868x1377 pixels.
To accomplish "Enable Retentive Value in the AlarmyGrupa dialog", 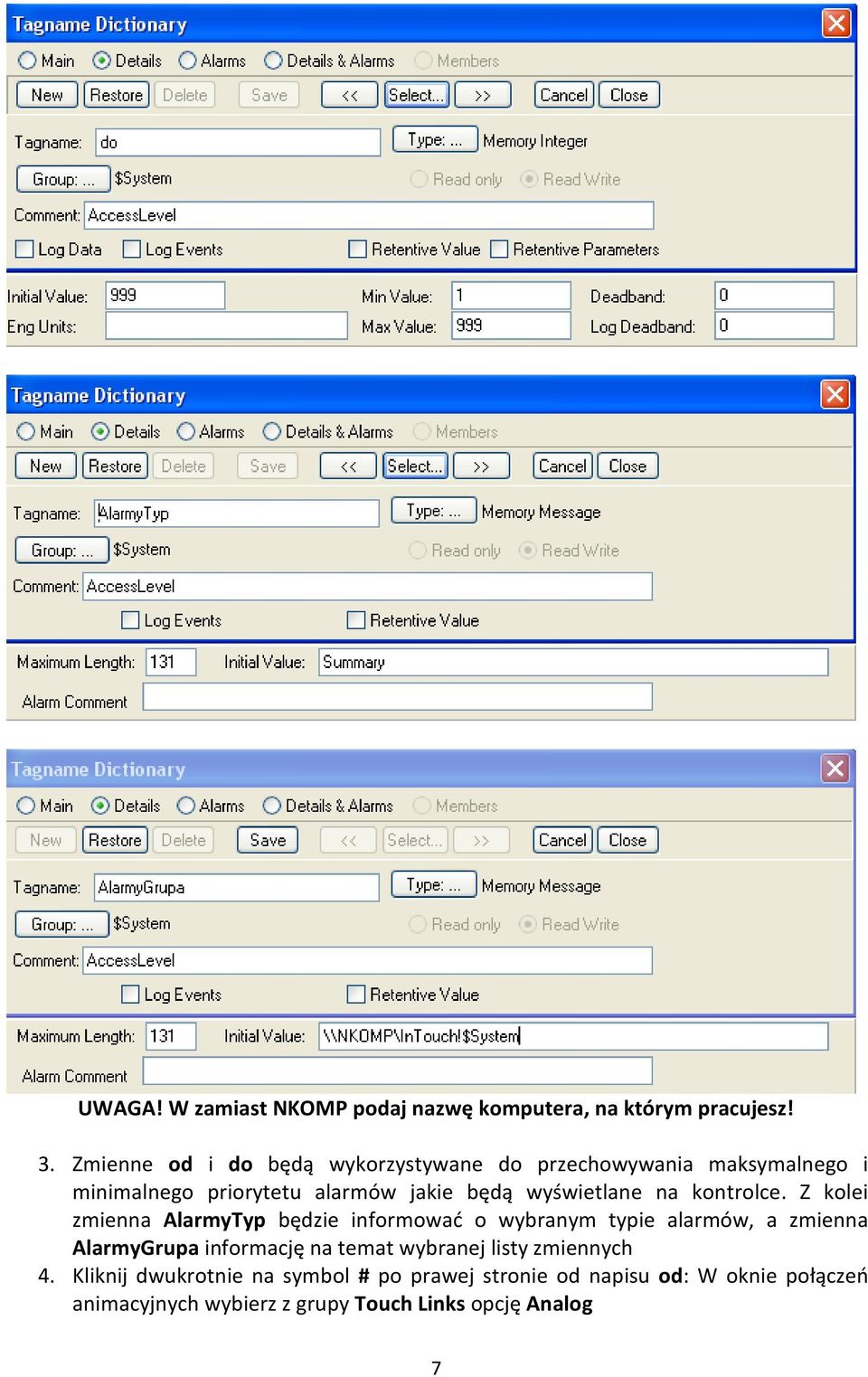I will [356, 995].
